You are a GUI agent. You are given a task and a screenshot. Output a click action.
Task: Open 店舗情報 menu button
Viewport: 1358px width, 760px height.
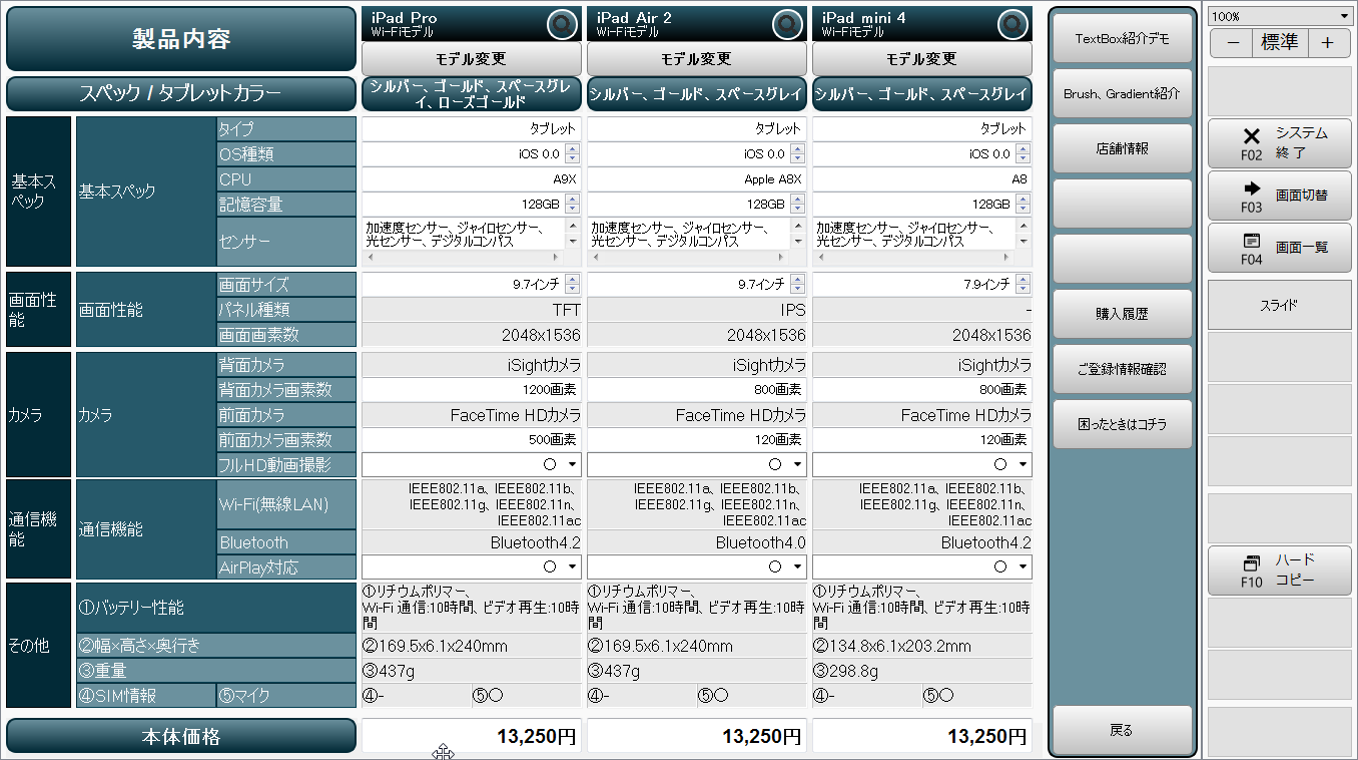click(1122, 149)
